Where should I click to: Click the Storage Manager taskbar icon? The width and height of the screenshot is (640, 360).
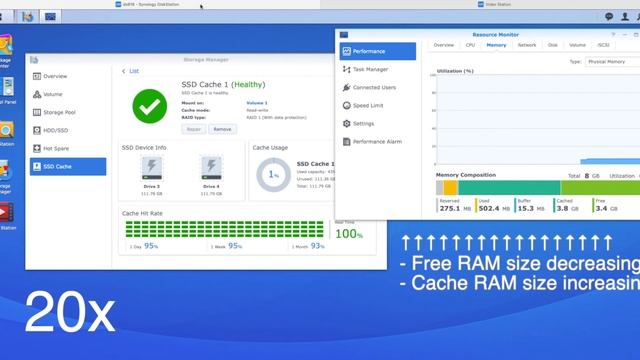(28, 17)
